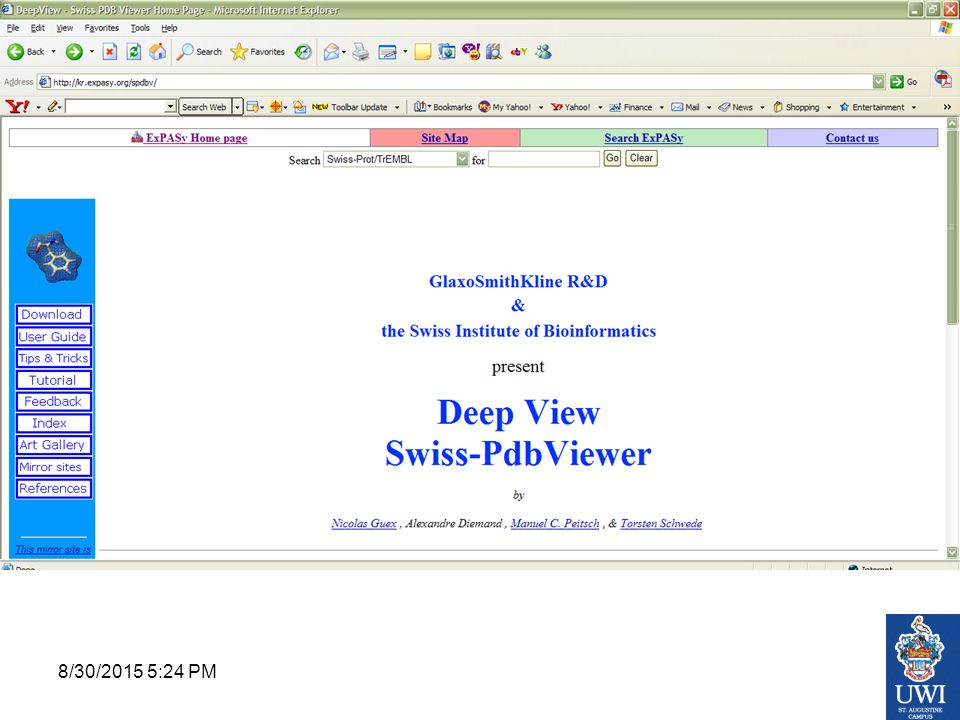The image size is (960, 720).
Task: Open the Favorites menu
Action: (102, 28)
